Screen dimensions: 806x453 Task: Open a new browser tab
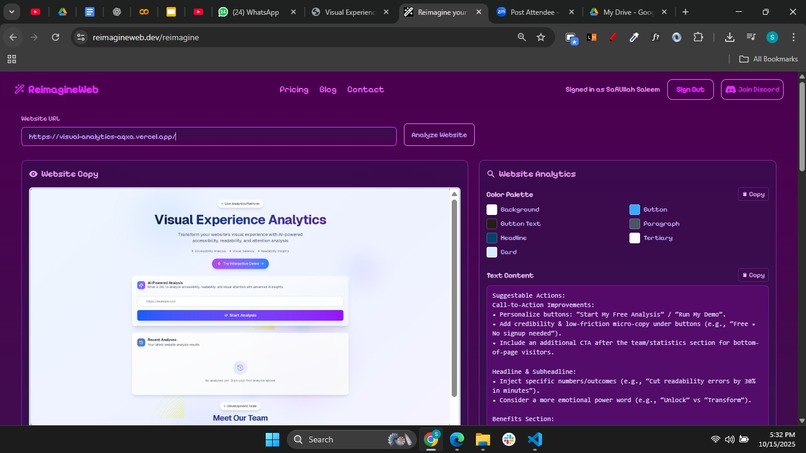(x=685, y=12)
